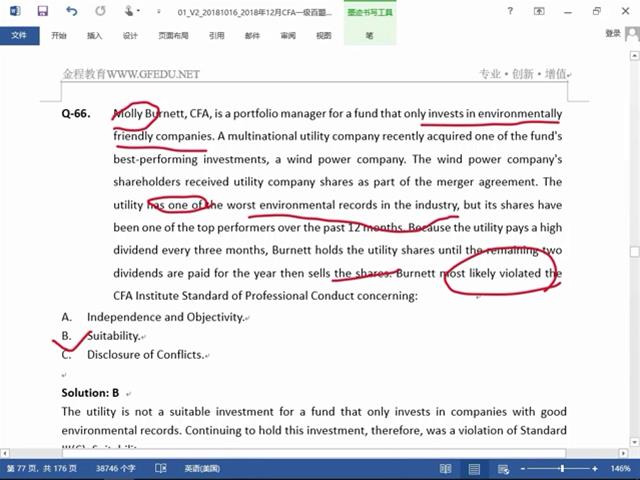The height and width of the screenshot is (480, 640).
Task: Click the user account avatar icon
Action: coord(632,34)
